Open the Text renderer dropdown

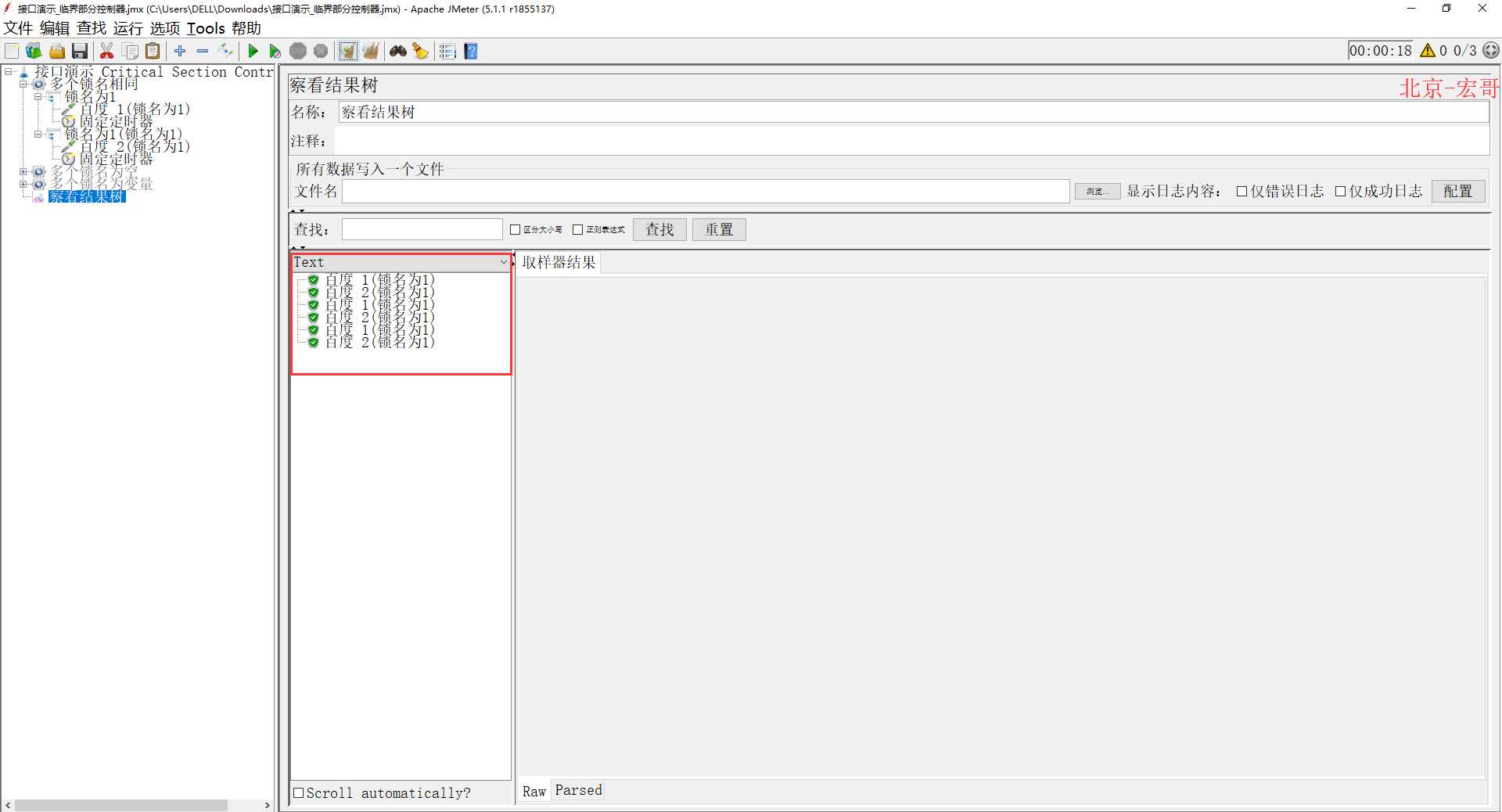click(401, 262)
